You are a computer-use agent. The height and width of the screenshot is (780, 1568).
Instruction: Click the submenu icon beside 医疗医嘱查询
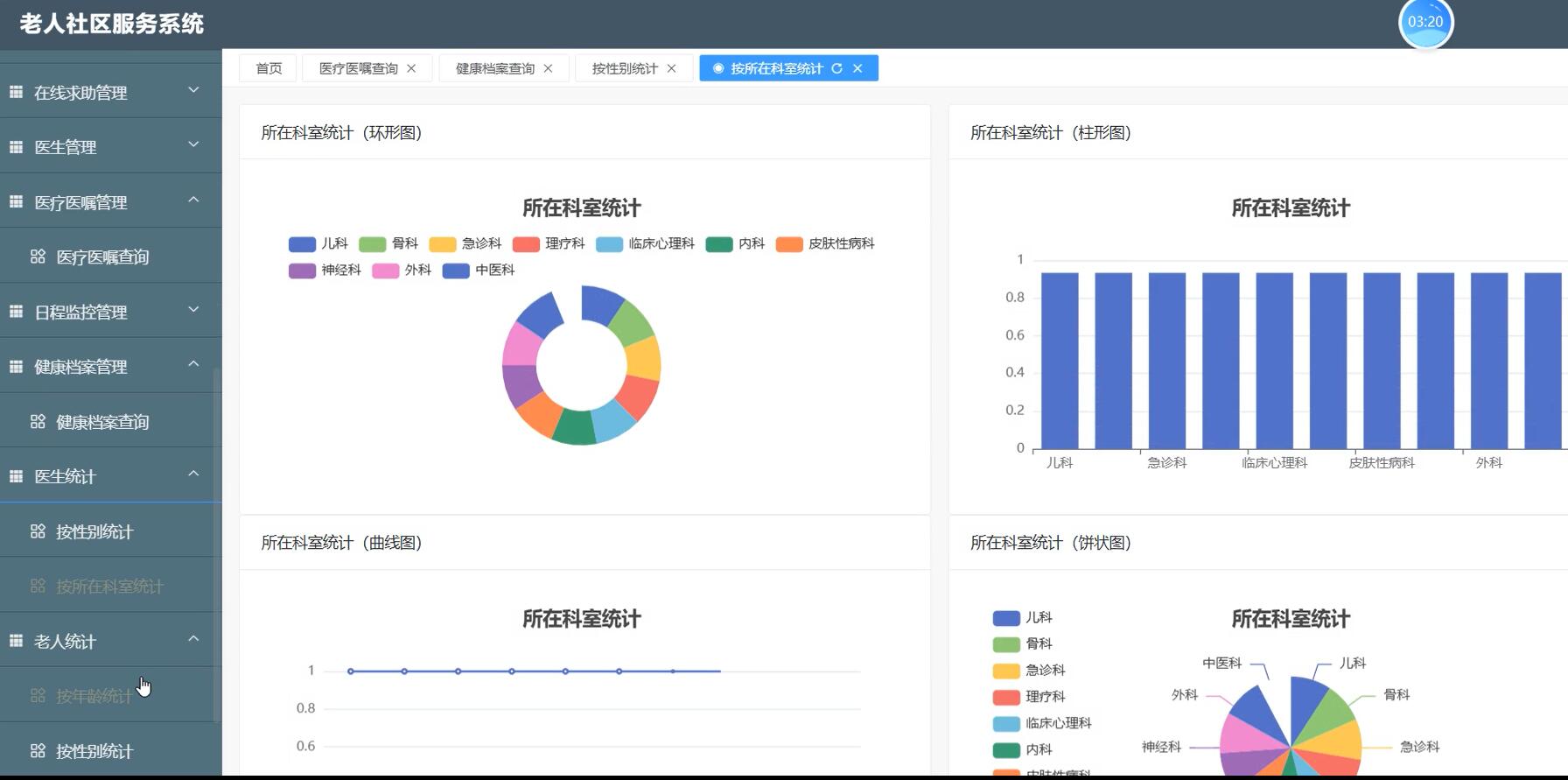[38, 256]
